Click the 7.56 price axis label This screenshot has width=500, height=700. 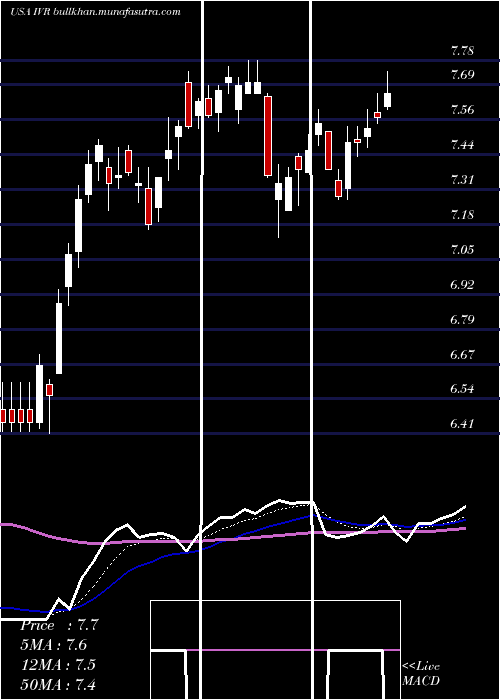coord(462,110)
